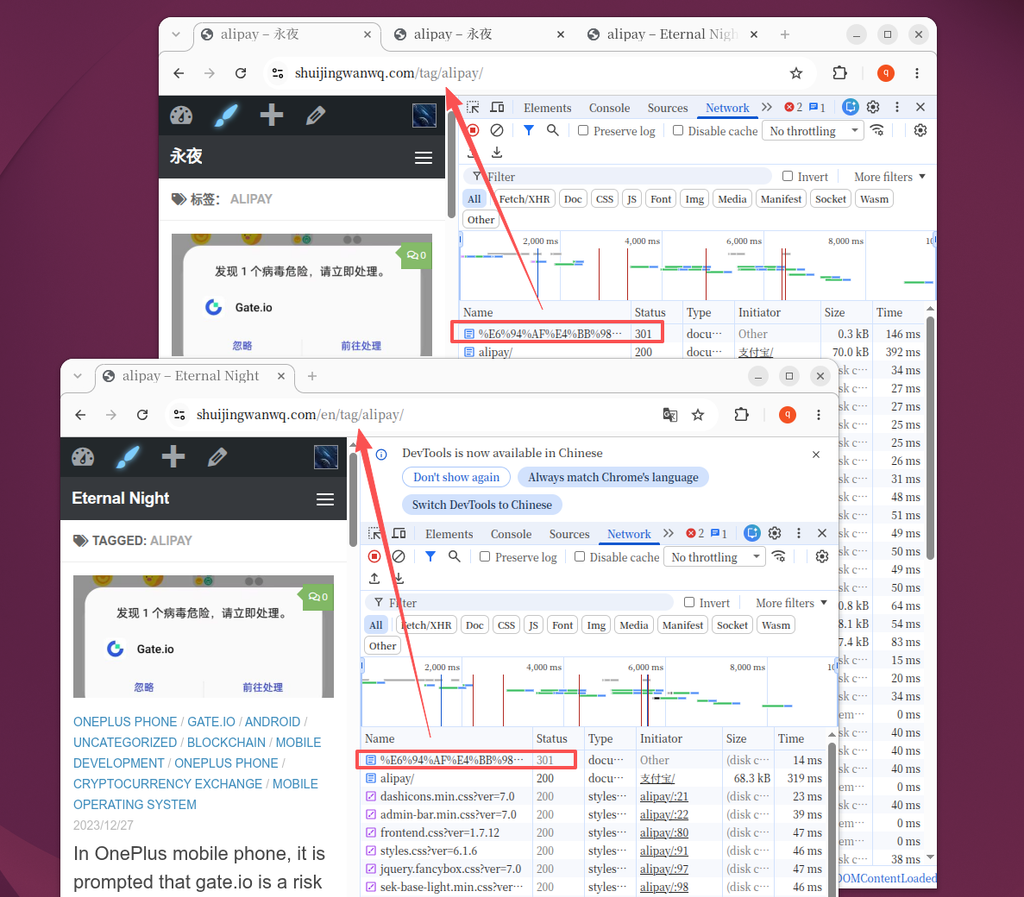Click the New plus icon in the front admin bar
The width and height of the screenshot is (1024, 897).
173,456
